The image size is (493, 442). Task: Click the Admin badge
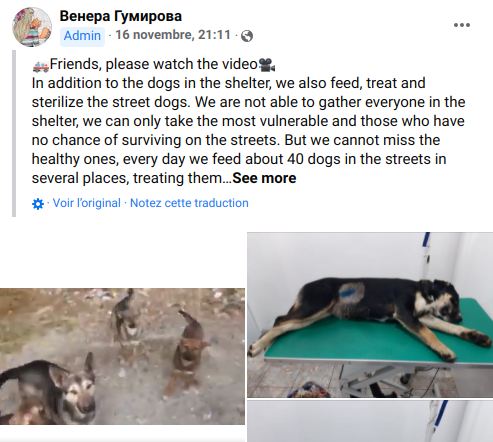82,36
